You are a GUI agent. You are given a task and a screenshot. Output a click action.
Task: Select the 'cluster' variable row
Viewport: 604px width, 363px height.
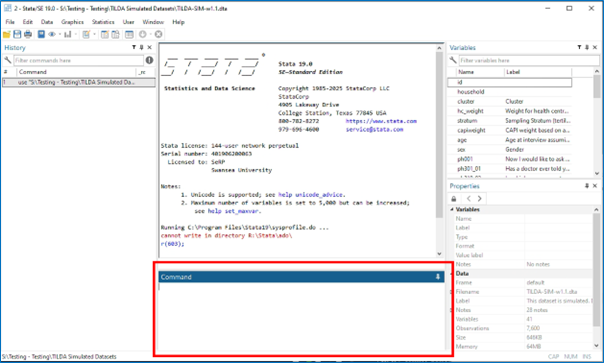point(509,101)
